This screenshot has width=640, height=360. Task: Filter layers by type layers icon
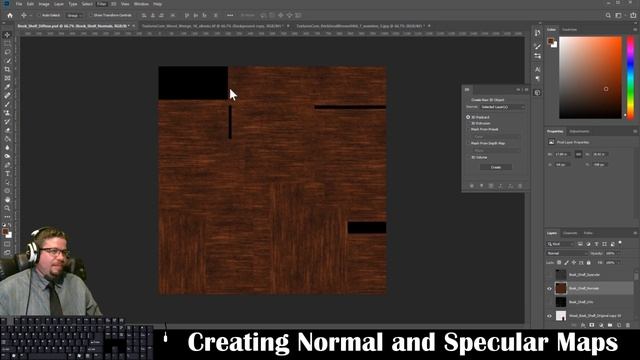[596, 244]
